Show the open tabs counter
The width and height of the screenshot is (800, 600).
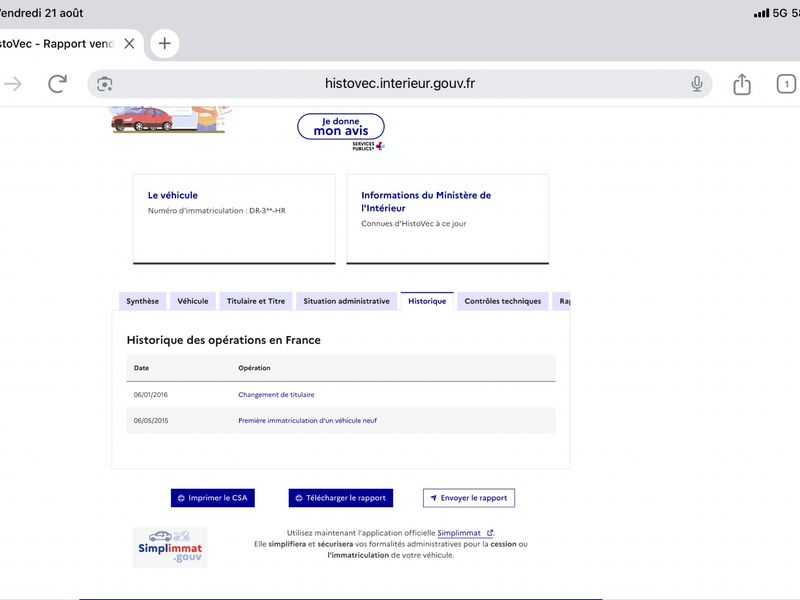(786, 84)
